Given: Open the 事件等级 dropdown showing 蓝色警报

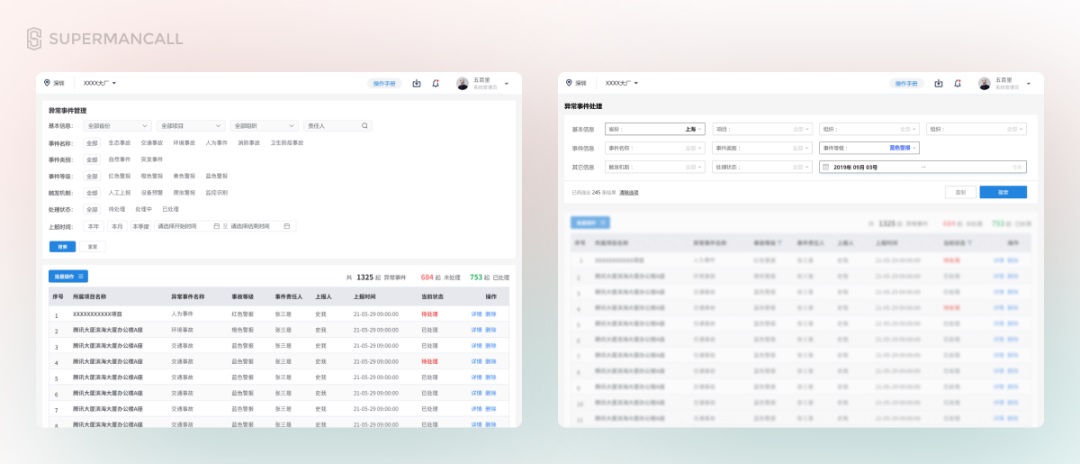Looking at the screenshot, I should pyautogui.click(x=869, y=148).
